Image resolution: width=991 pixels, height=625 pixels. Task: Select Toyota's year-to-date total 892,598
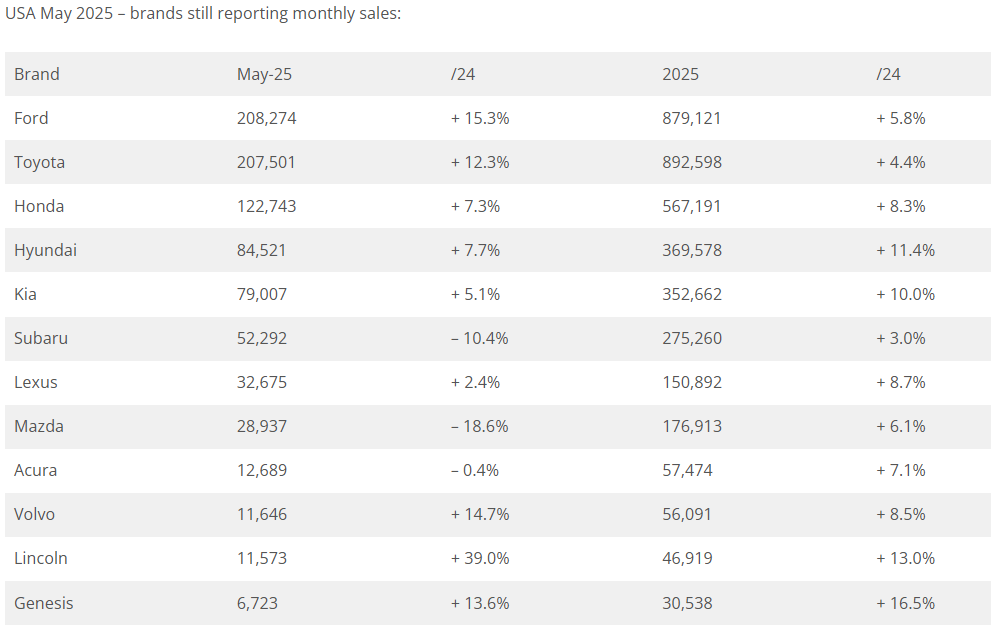(x=691, y=162)
